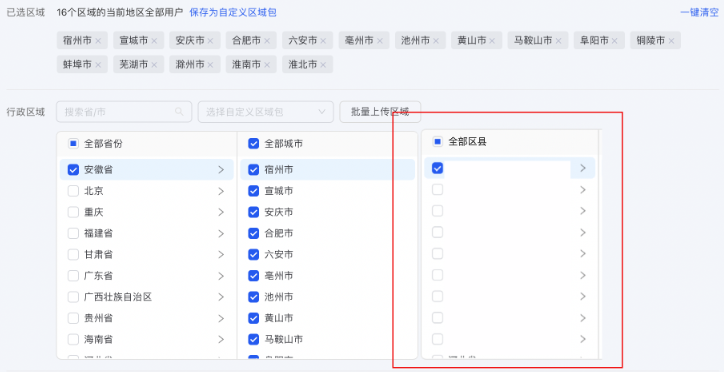Remove 铜陵市 from selected regions

pyautogui.click(x=671, y=41)
